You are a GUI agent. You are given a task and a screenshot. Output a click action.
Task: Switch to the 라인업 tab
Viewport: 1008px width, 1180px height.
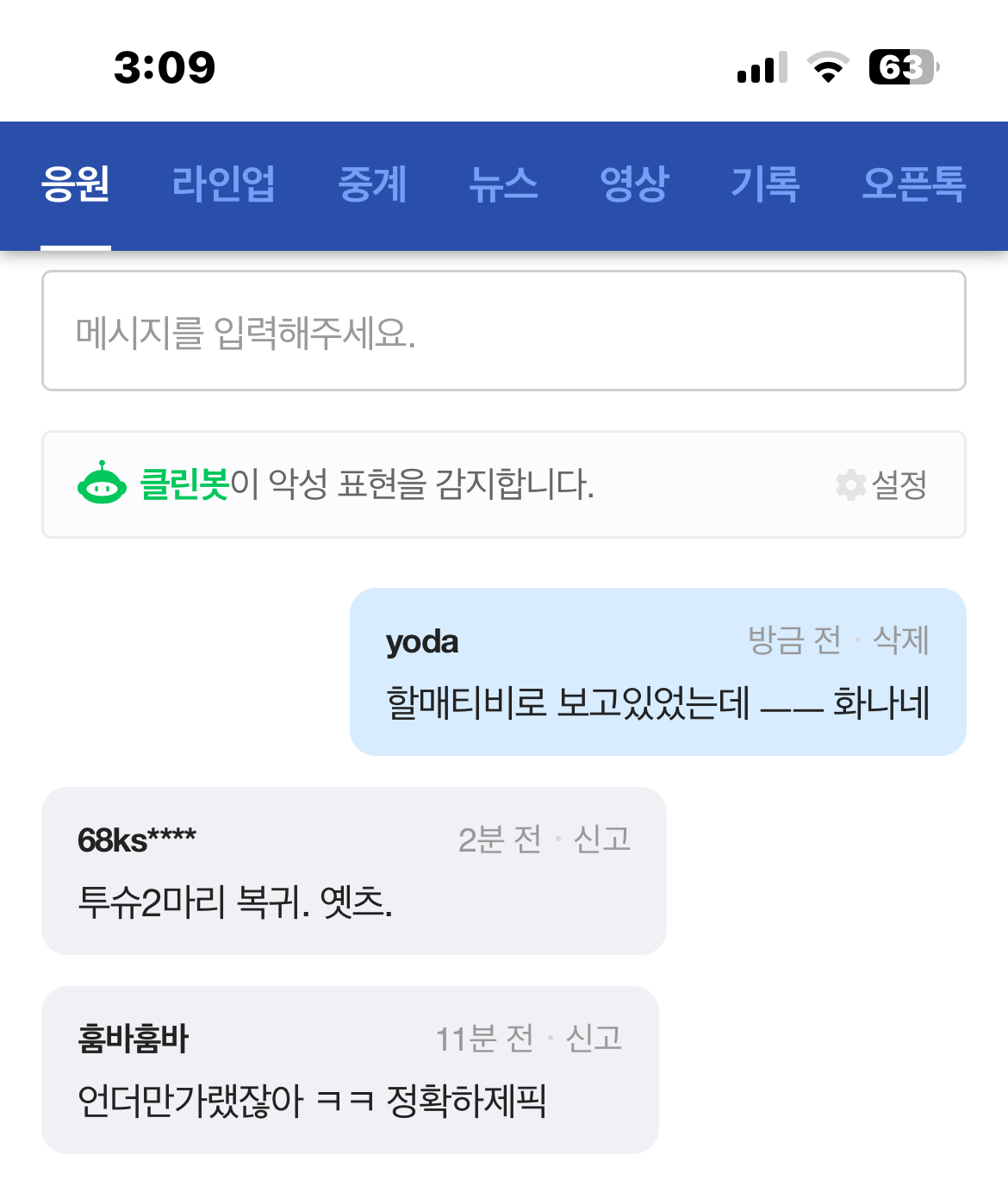[x=223, y=184]
